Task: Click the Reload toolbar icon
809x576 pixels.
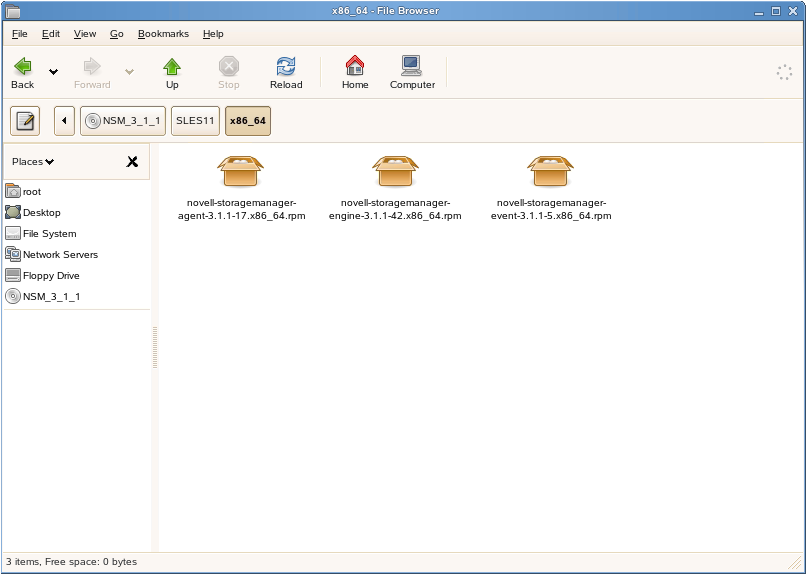Action: coord(286,66)
